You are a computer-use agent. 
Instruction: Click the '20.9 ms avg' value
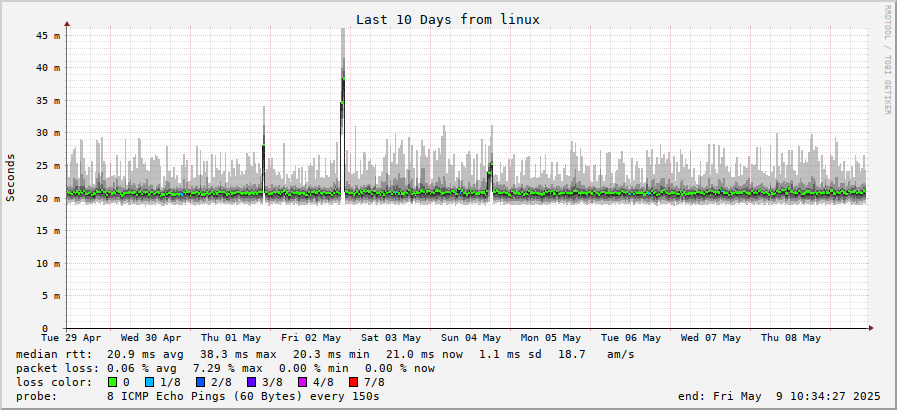click(145, 355)
